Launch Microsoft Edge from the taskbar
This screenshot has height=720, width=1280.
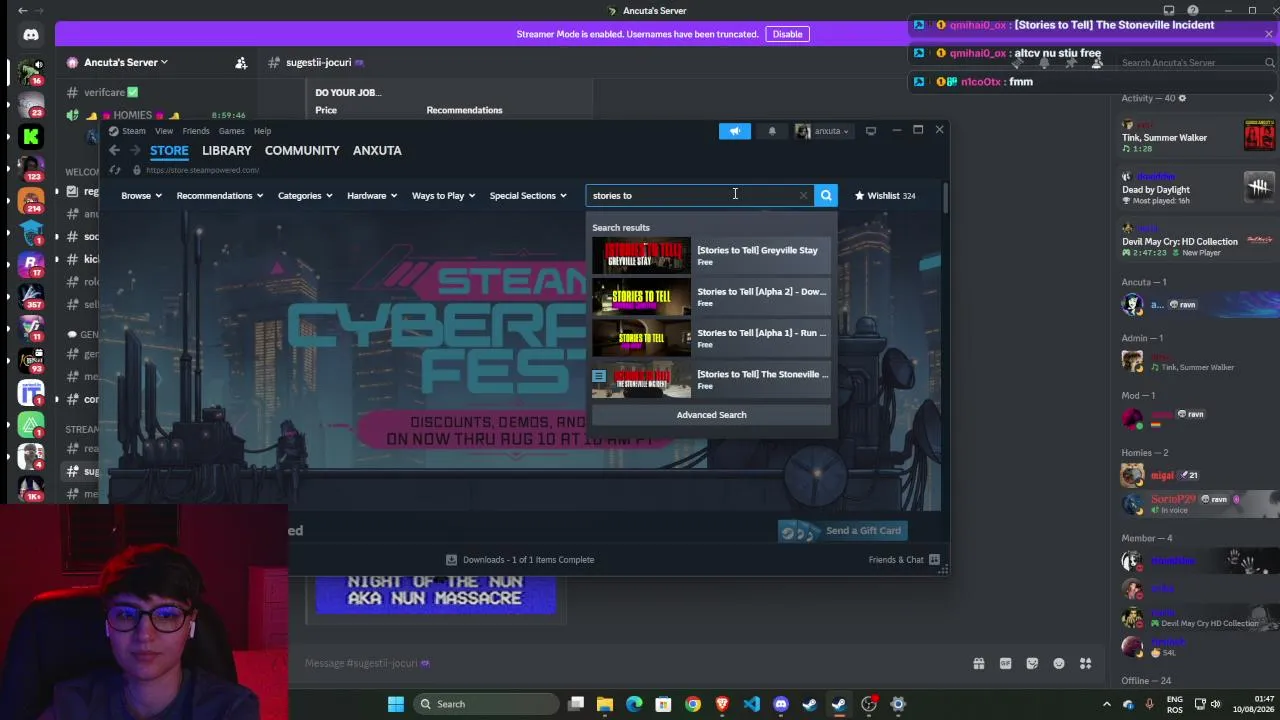[634, 704]
